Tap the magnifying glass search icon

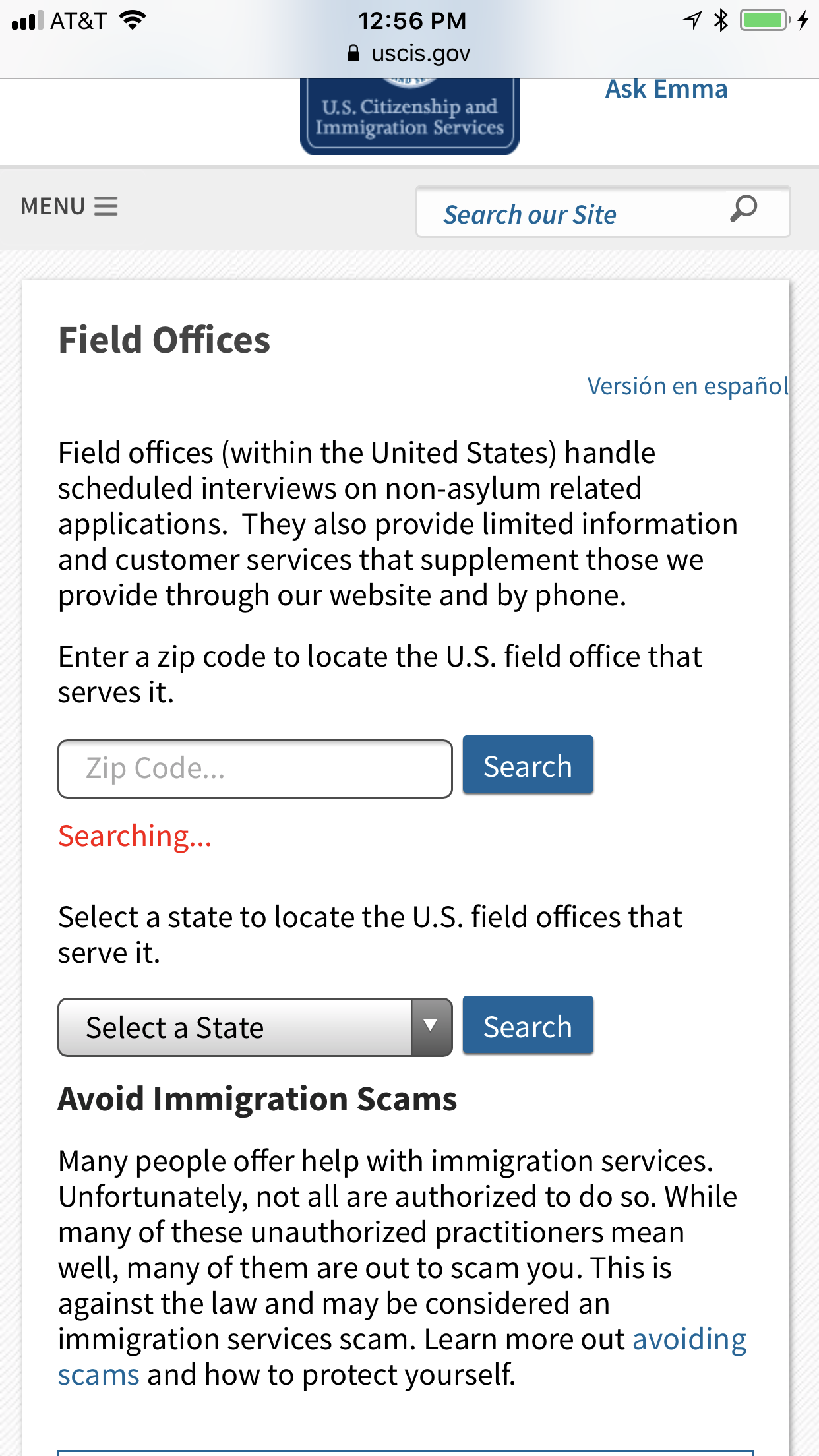[x=743, y=210]
